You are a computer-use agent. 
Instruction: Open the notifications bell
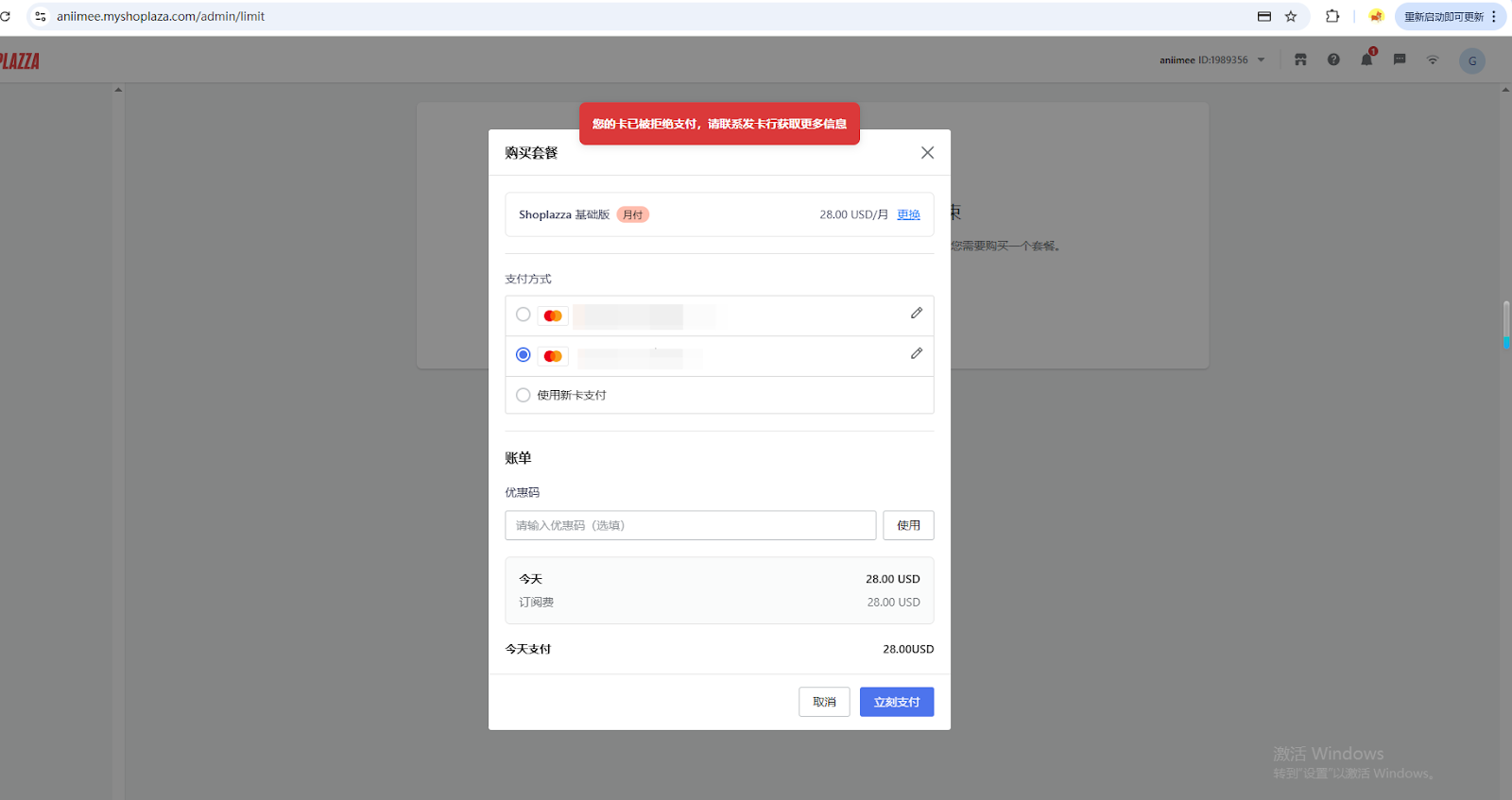tap(1366, 60)
